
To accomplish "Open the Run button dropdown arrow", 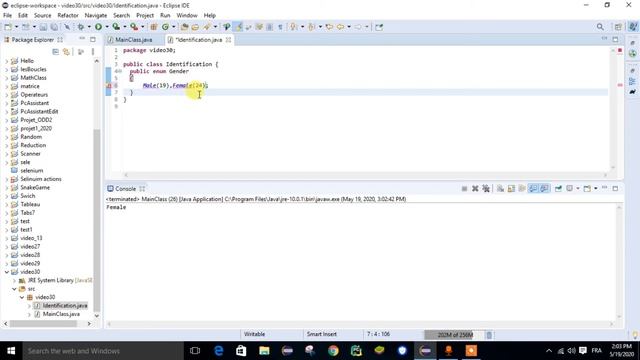I will [x=107, y=27].
